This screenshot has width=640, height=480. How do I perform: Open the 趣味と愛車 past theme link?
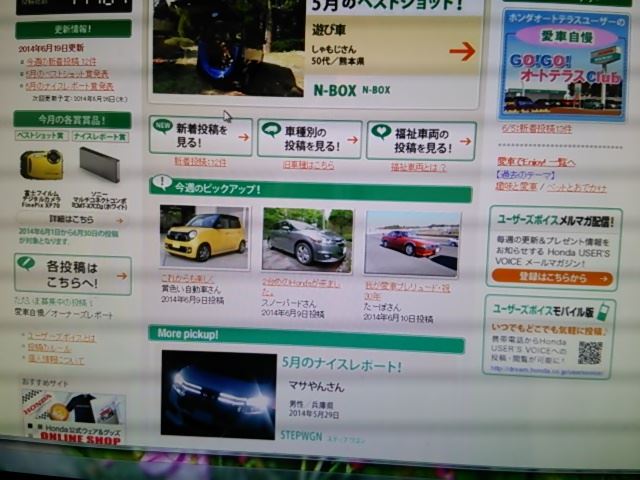tap(516, 187)
